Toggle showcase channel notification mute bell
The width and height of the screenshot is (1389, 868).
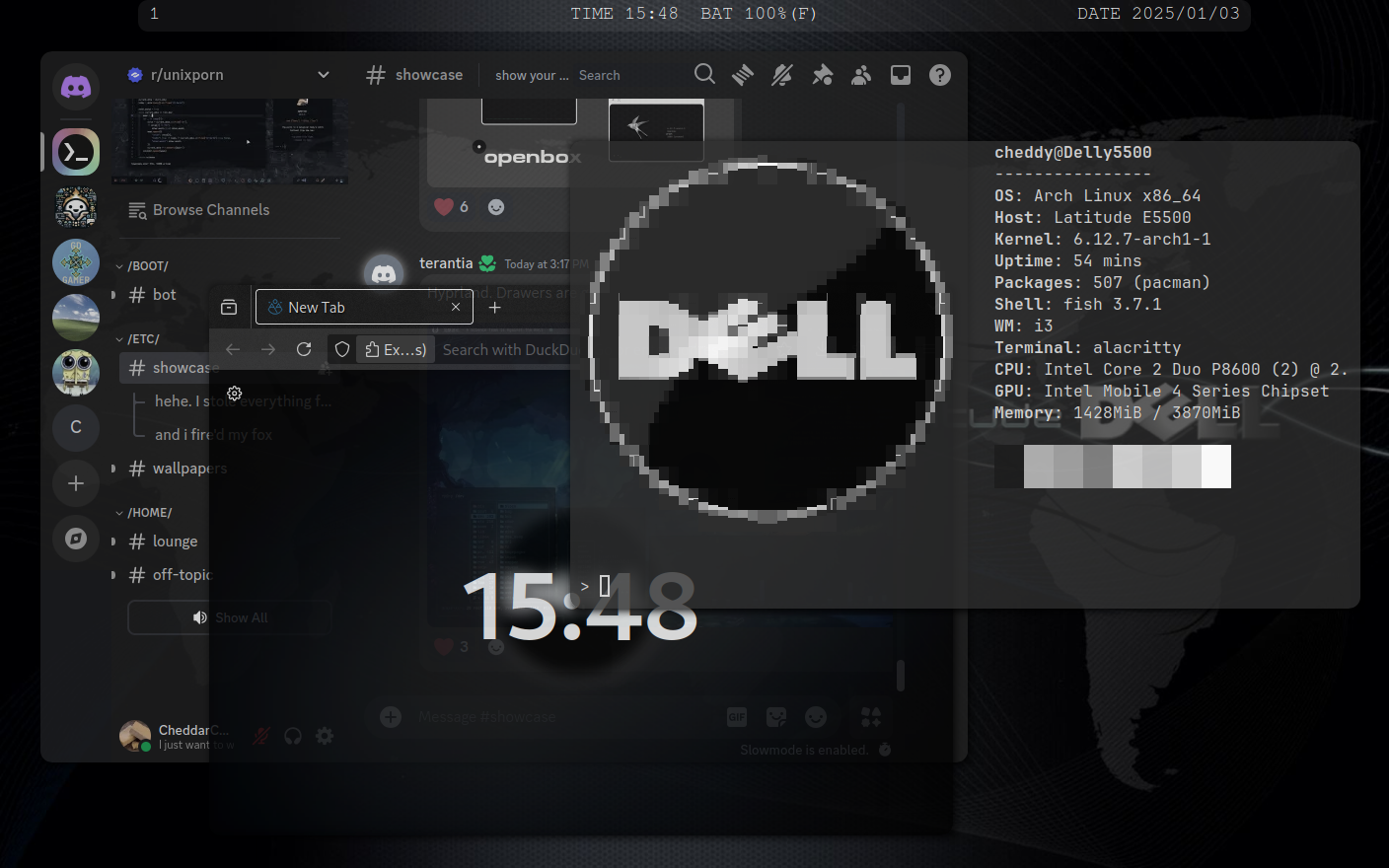[x=782, y=75]
